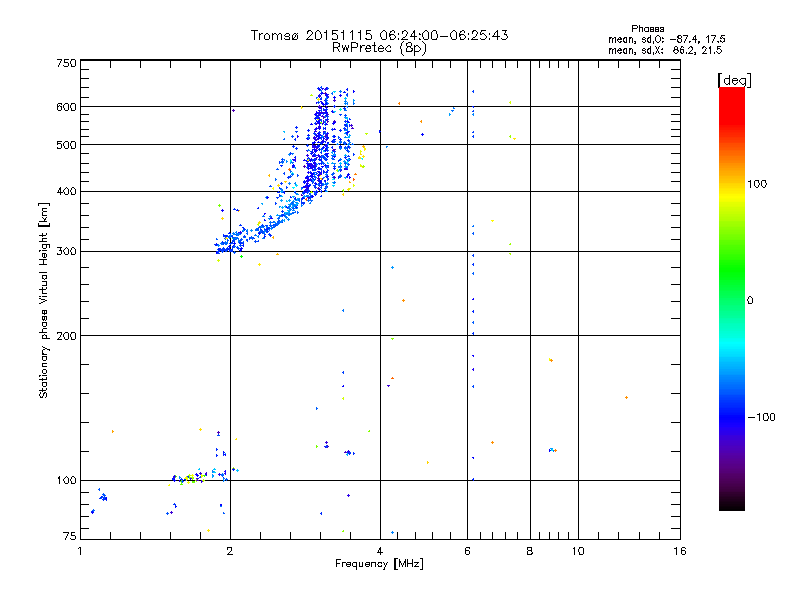This screenshot has height=600, width=800.
Task: Click the "Frequency [MHz]" axis label
Action: click(379, 564)
